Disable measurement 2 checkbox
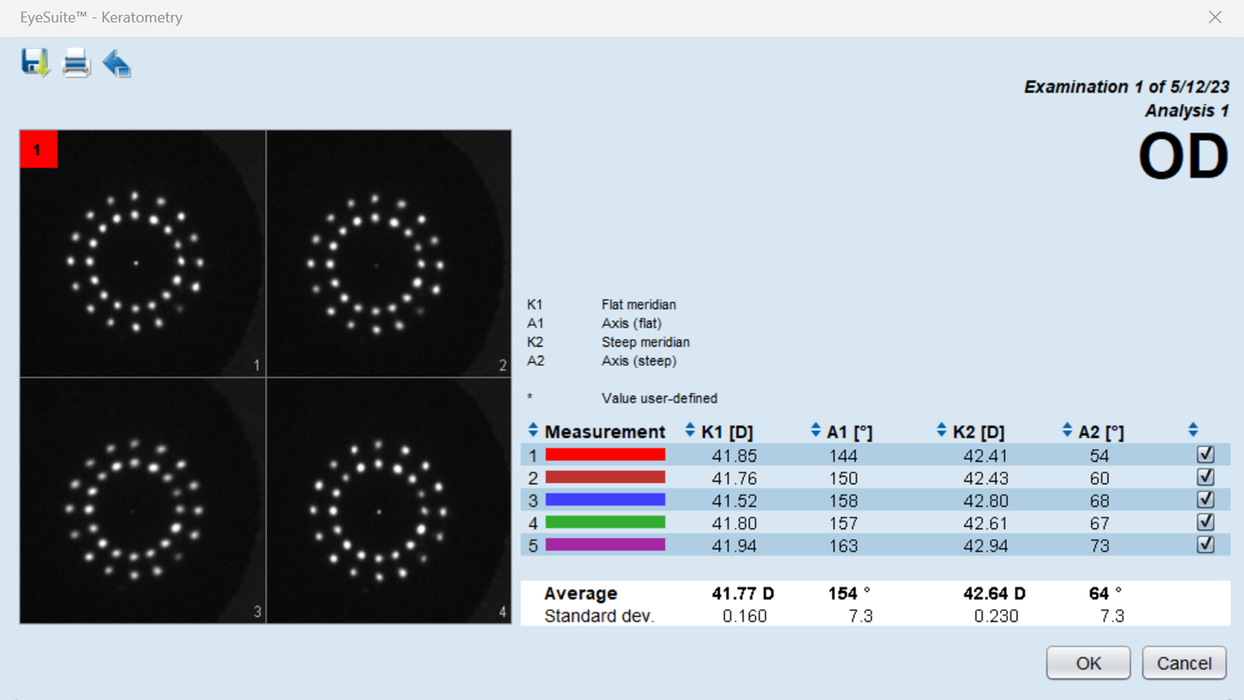The height and width of the screenshot is (700, 1244). (x=1206, y=477)
